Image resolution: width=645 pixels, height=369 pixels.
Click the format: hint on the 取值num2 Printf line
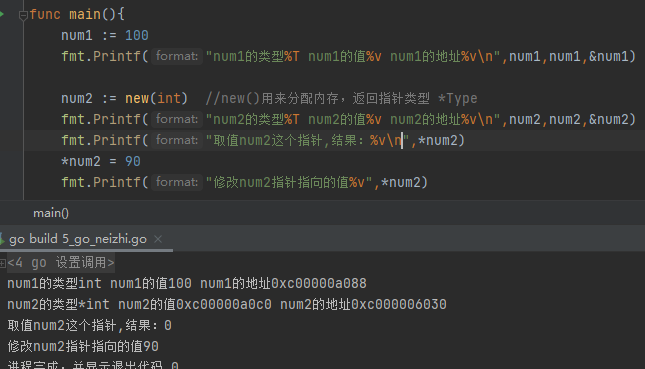(177, 140)
